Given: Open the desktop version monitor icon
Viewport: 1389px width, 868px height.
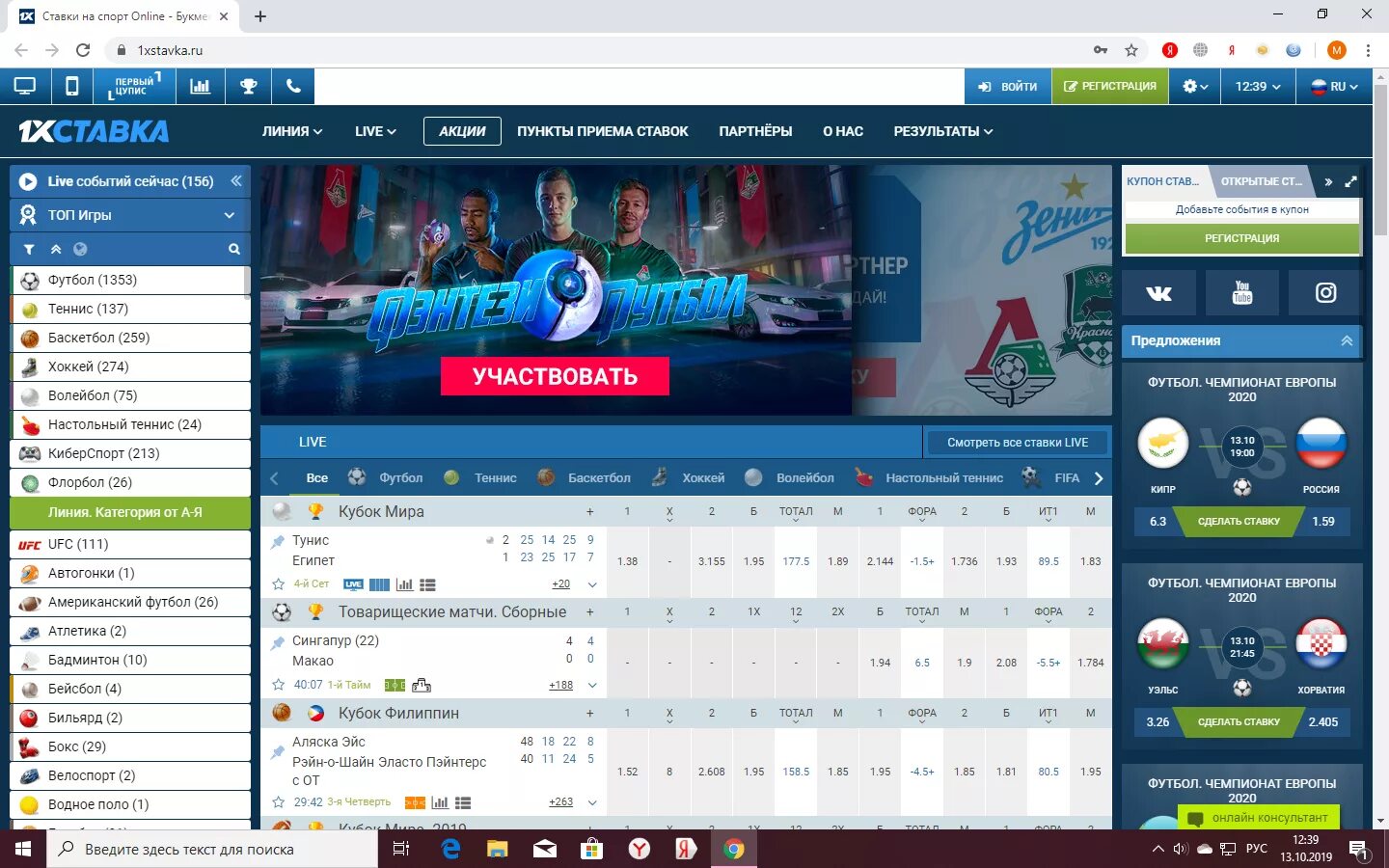Looking at the screenshot, I should click(24, 86).
